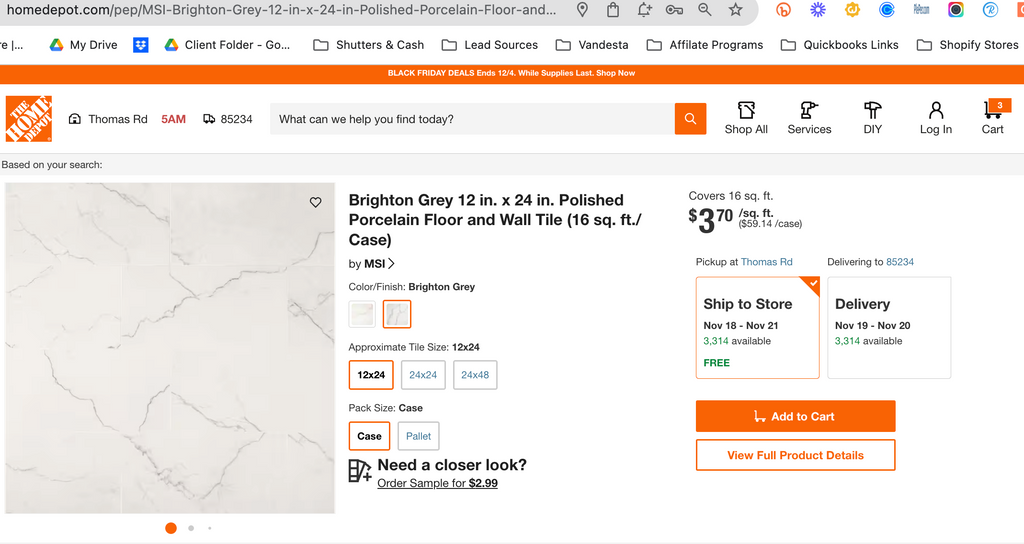Image resolution: width=1024 pixels, height=544 pixels.
Task: Click the Black Friday Deals banner
Action: 511,73
